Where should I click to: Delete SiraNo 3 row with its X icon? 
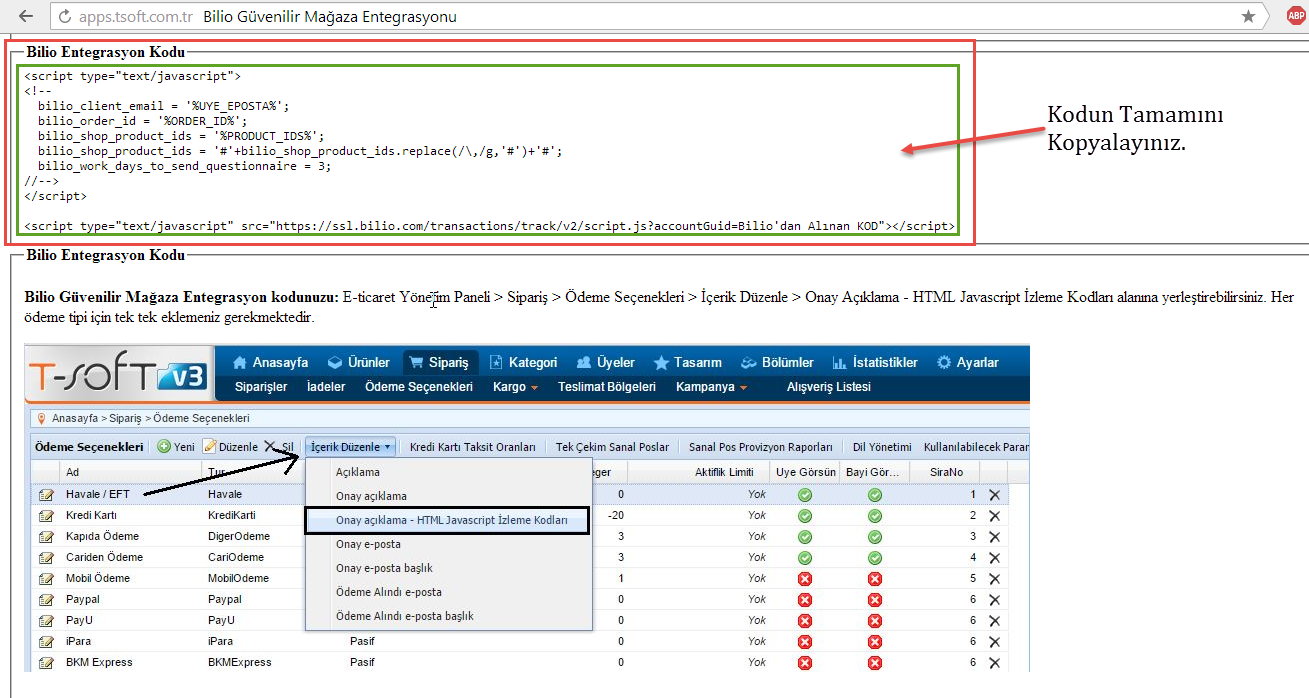pos(994,537)
